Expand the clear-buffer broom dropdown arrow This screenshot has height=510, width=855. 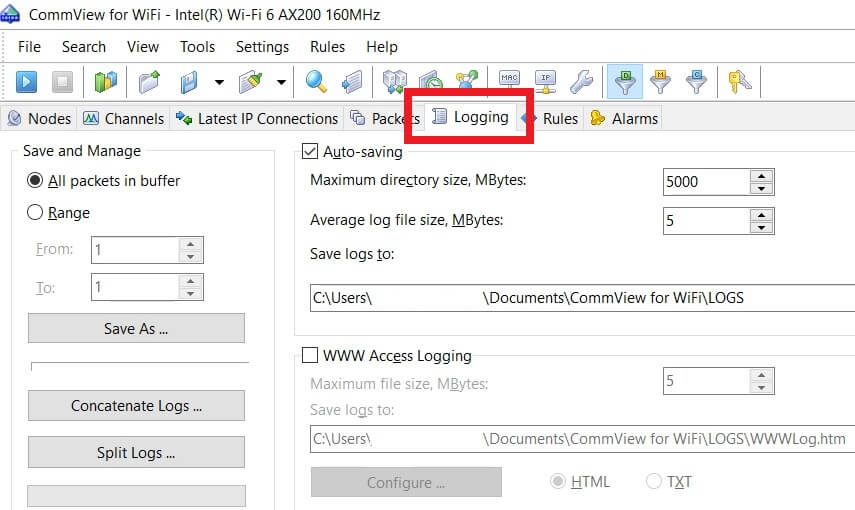(x=281, y=82)
